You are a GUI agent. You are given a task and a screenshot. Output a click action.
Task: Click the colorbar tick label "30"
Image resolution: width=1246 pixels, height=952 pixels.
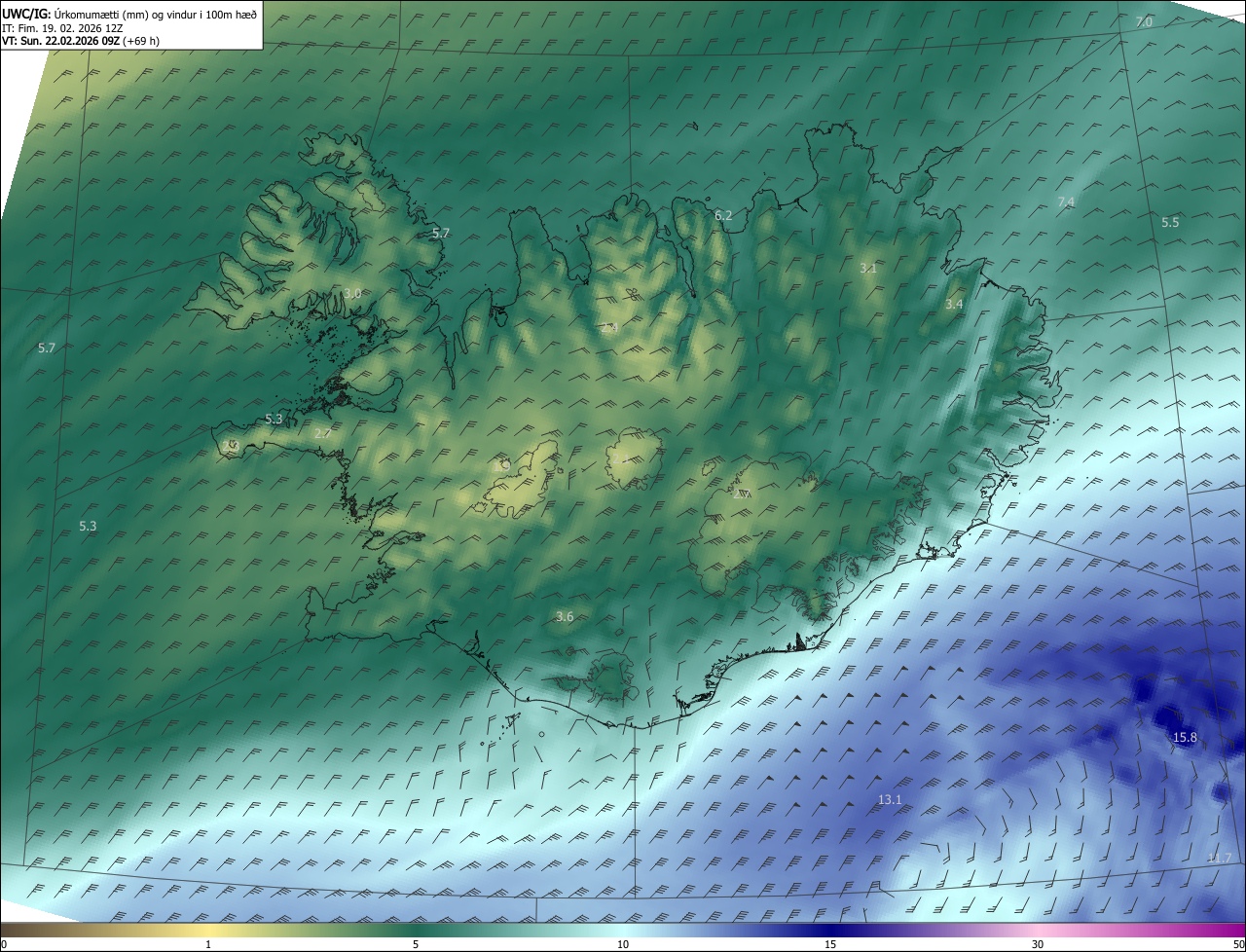pyautogui.click(x=1038, y=944)
